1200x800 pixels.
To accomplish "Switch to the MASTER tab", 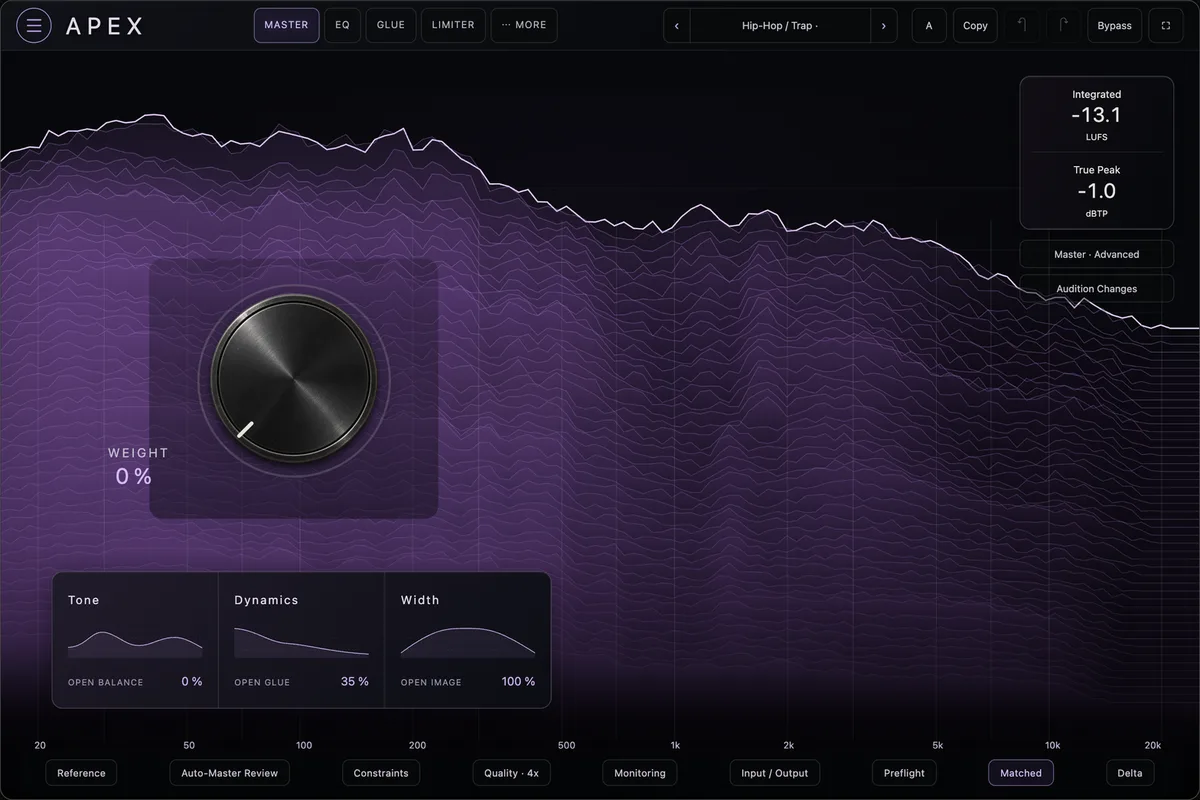I will click(287, 25).
